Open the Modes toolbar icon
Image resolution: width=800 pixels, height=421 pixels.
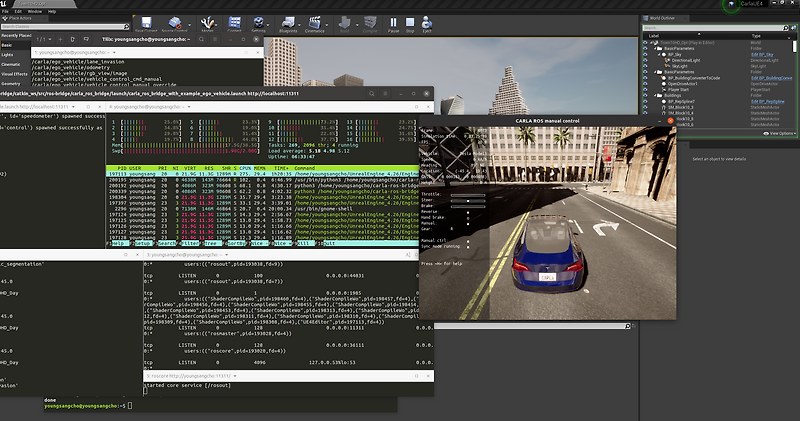[208, 22]
